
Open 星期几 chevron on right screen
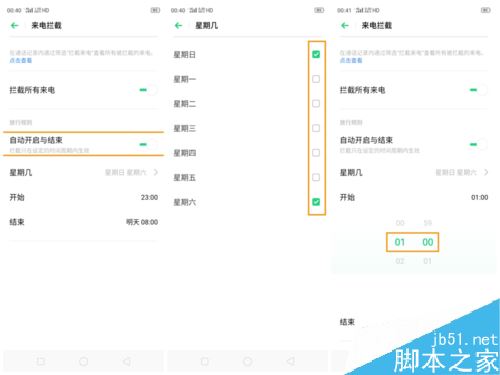tap(486, 172)
